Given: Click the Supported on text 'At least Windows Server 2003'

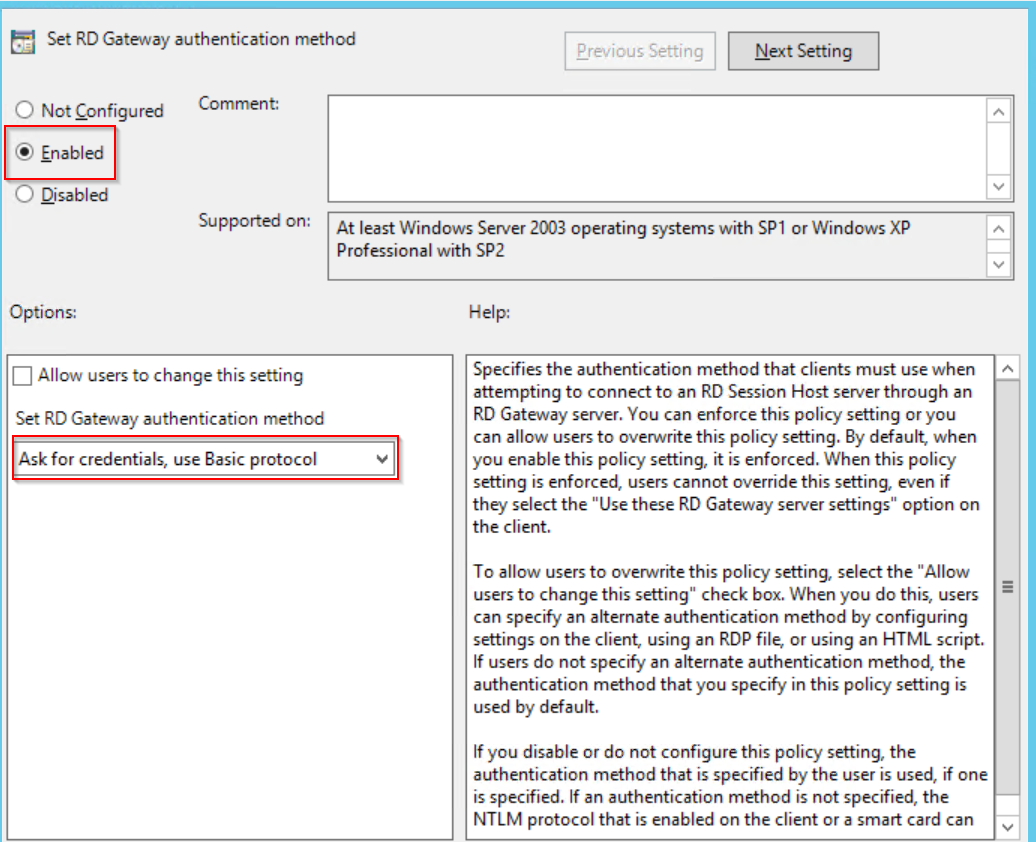Looking at the screenshot, I should (x=451, y=228).
